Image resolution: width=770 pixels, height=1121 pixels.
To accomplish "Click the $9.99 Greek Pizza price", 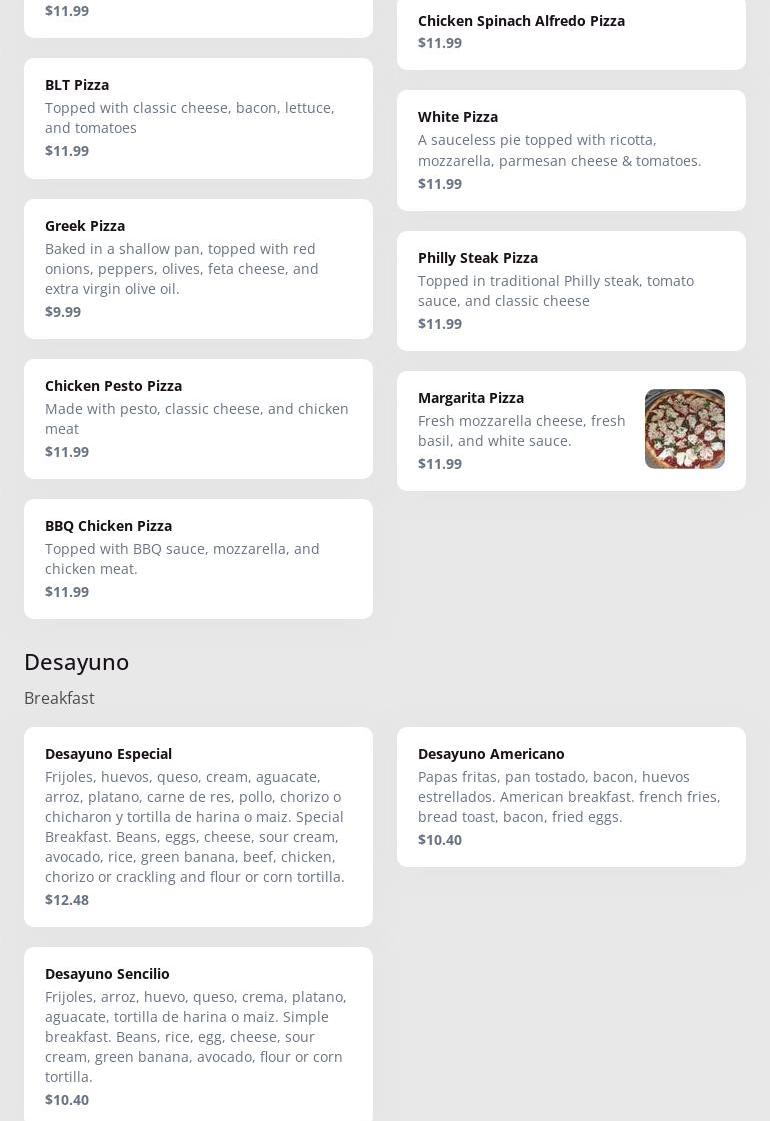I will click(x=63, y=312).
